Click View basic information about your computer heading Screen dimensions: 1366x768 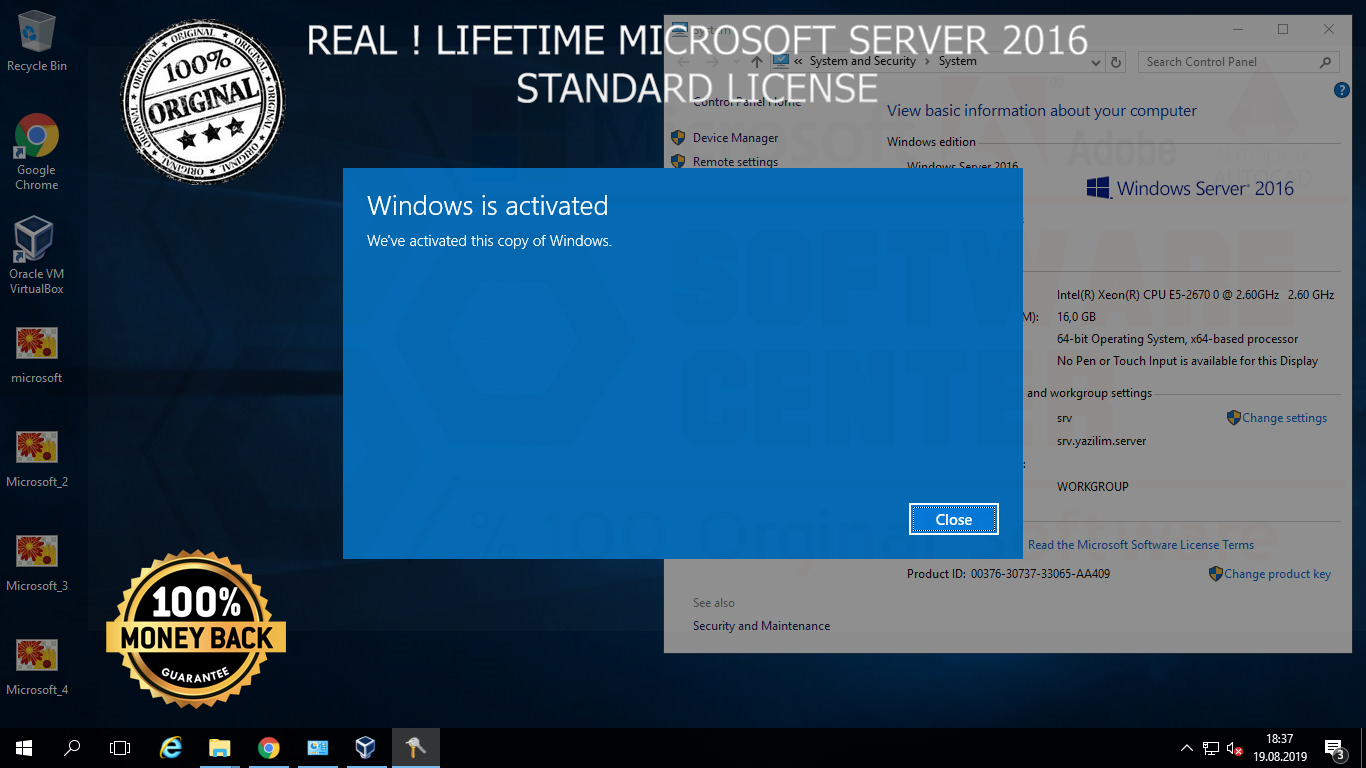[1042, 111]
